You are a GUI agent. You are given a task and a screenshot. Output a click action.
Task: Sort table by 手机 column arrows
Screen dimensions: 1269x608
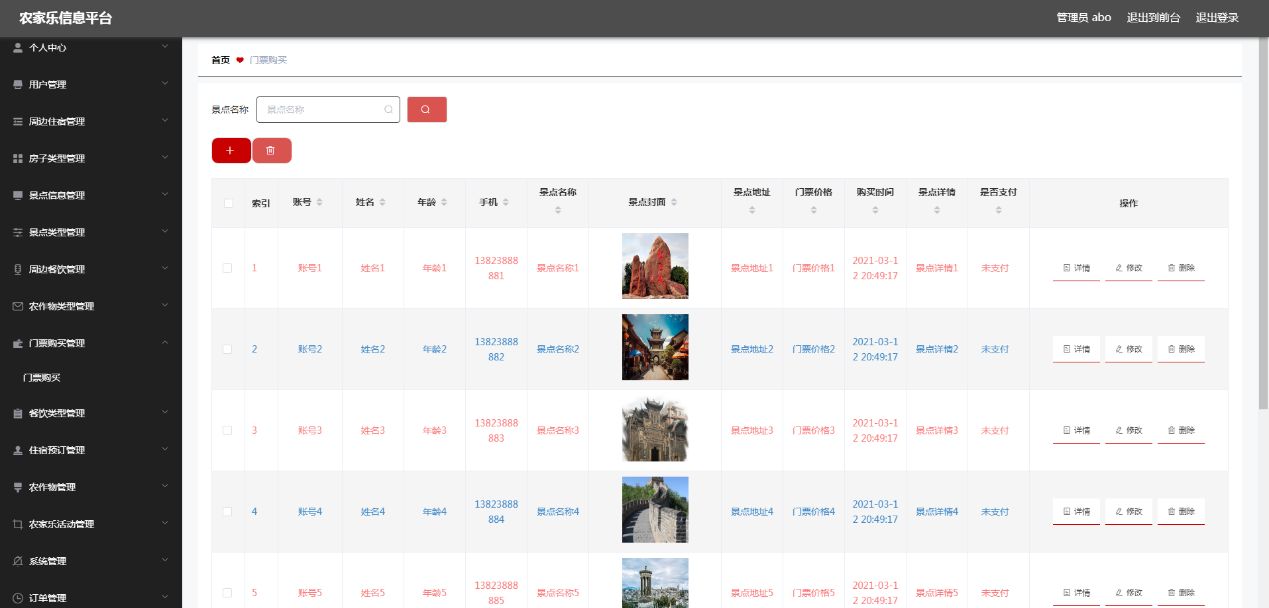tap(506, 203)
